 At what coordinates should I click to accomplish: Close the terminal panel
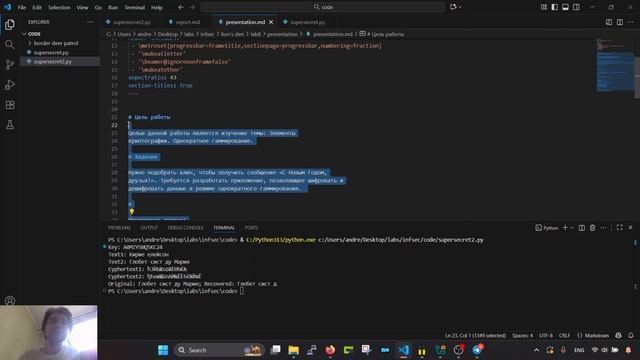click(630, 227)
